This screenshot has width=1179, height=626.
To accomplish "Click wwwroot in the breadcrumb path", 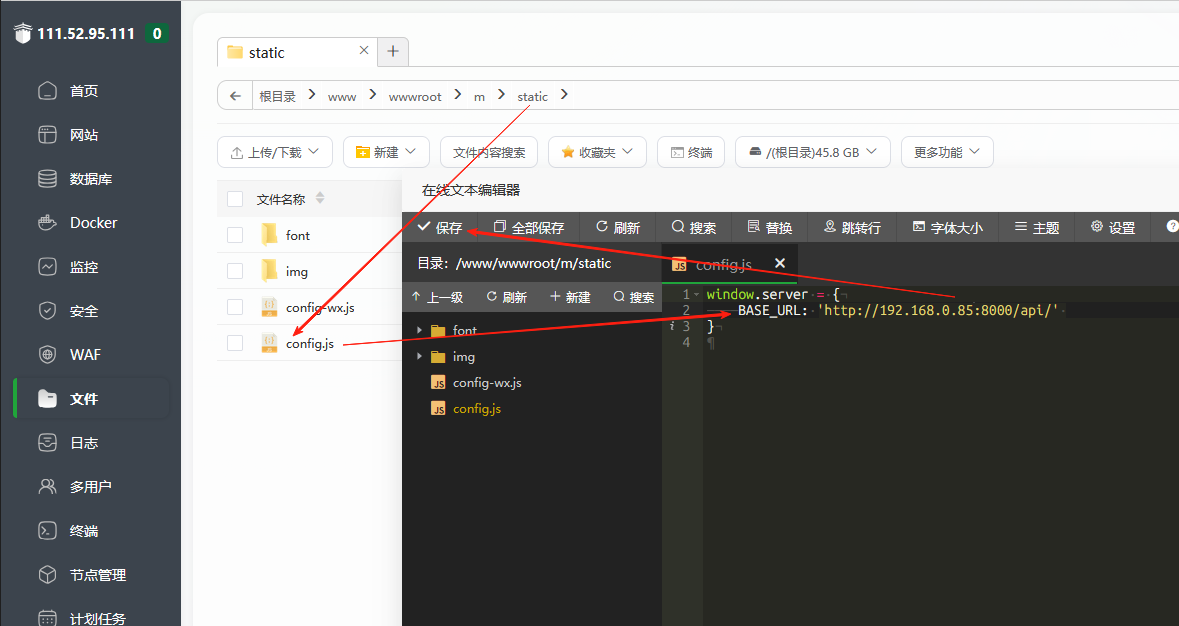I will [415, 96].
